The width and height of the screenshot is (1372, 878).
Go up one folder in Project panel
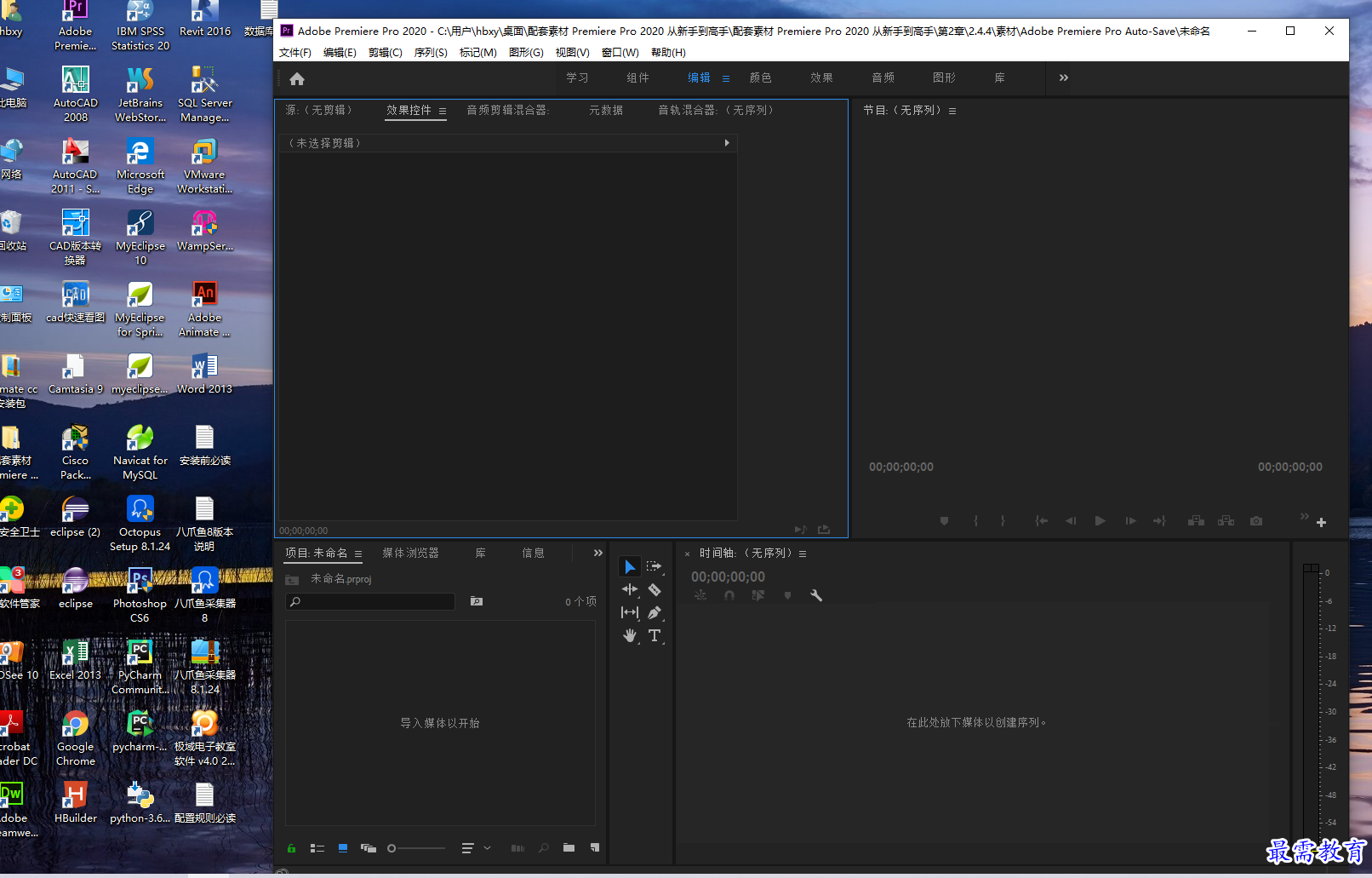point(292,579)
